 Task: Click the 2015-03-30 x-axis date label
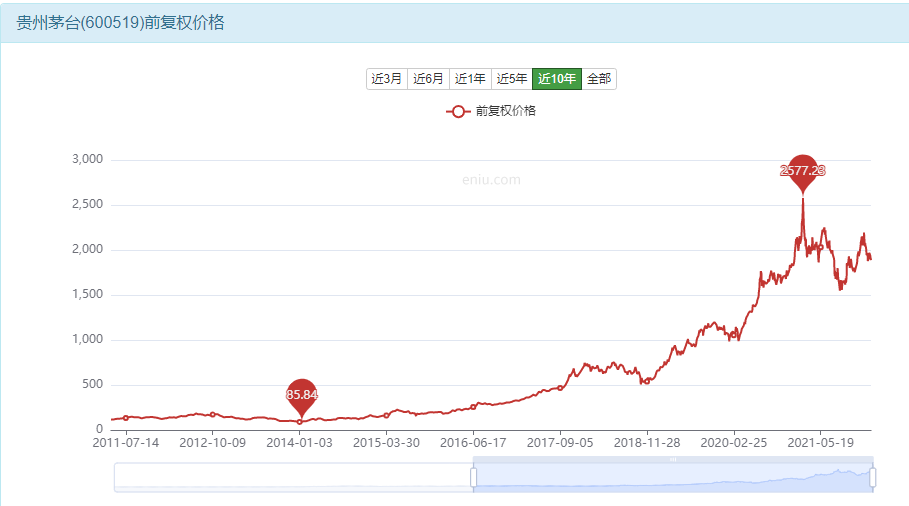click(x=387, y=443)
